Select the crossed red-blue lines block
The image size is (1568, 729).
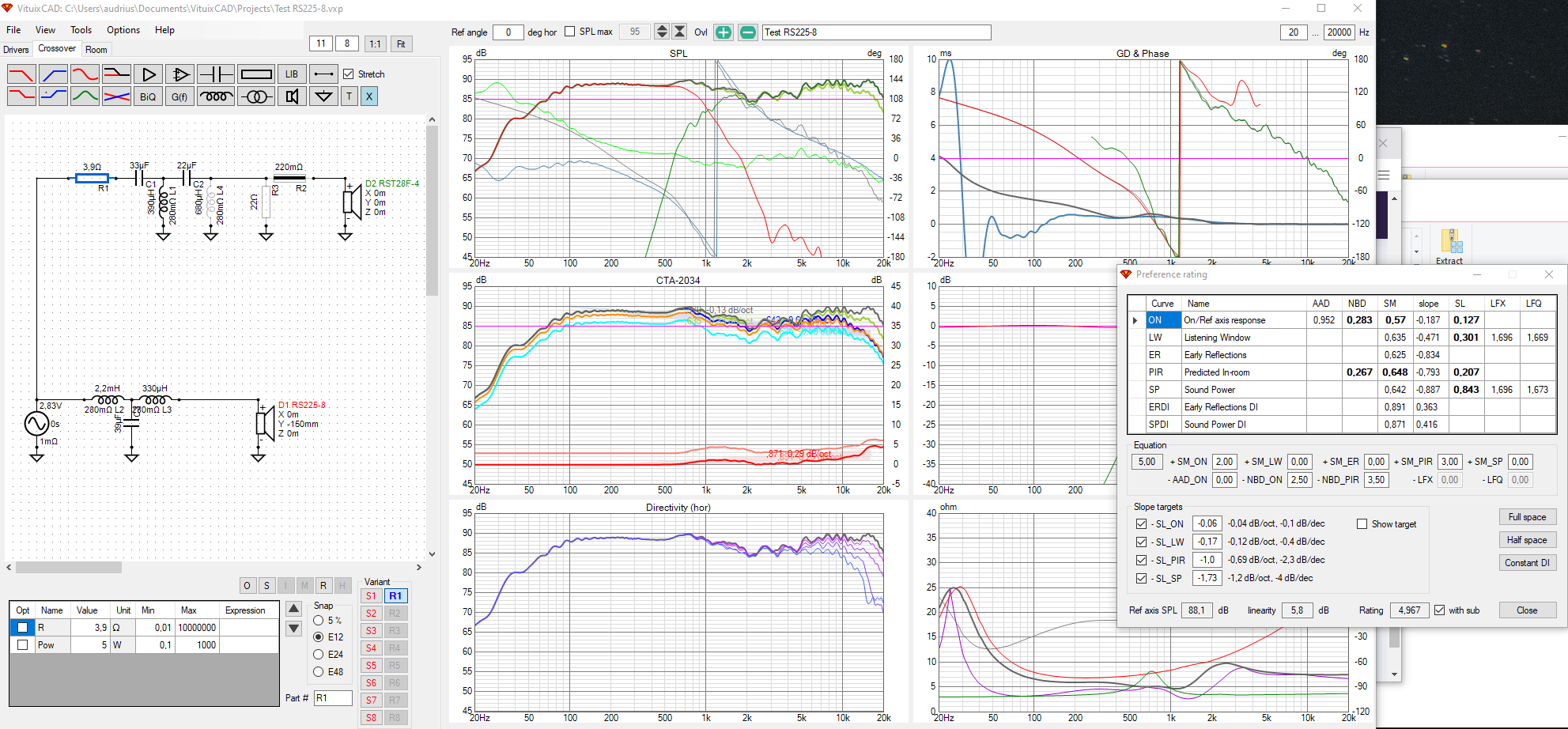[116, 96]
